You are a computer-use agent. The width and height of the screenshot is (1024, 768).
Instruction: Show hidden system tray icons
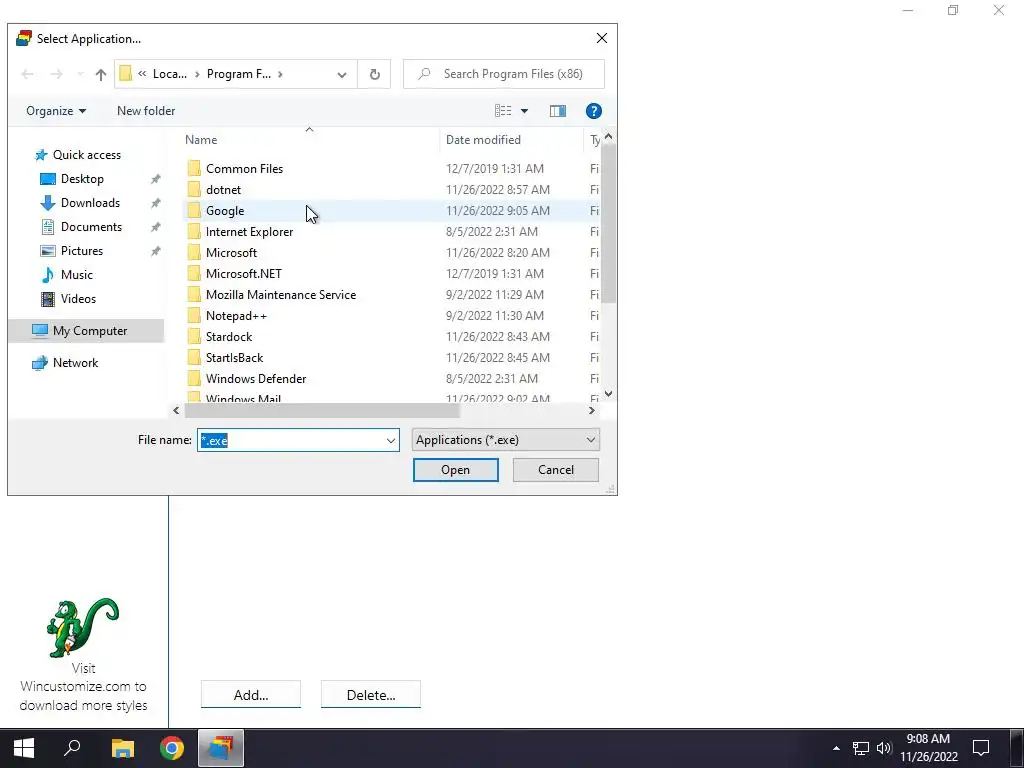click(x=836, y=748)
